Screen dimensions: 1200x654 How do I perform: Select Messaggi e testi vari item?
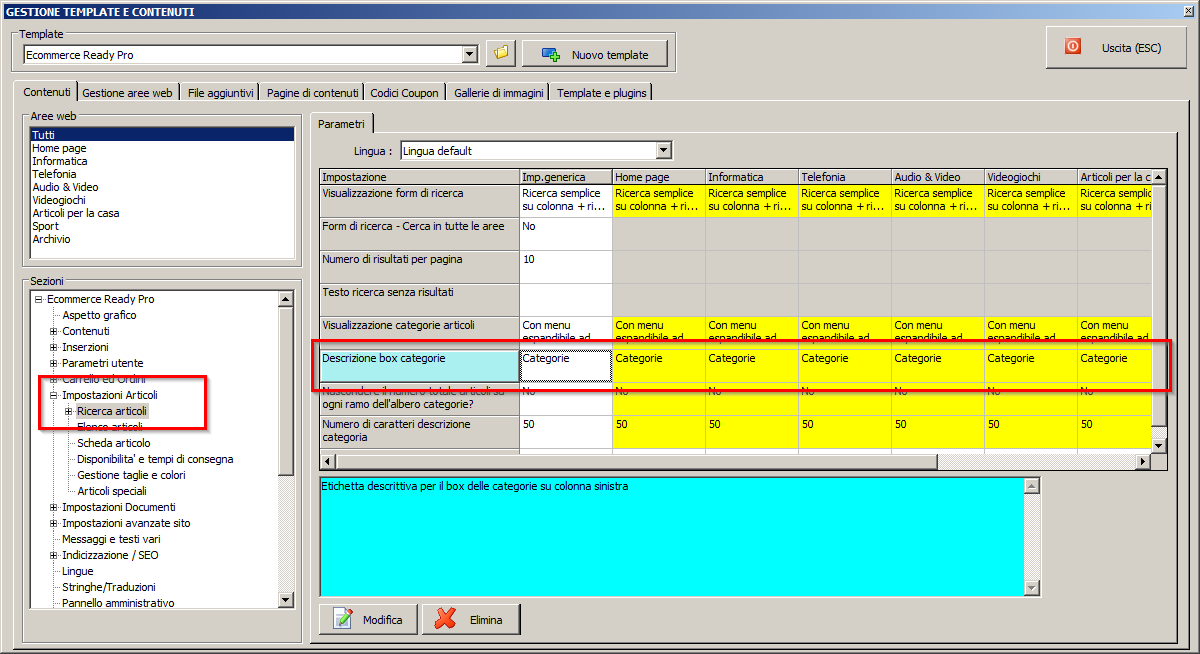click(111, 539)
